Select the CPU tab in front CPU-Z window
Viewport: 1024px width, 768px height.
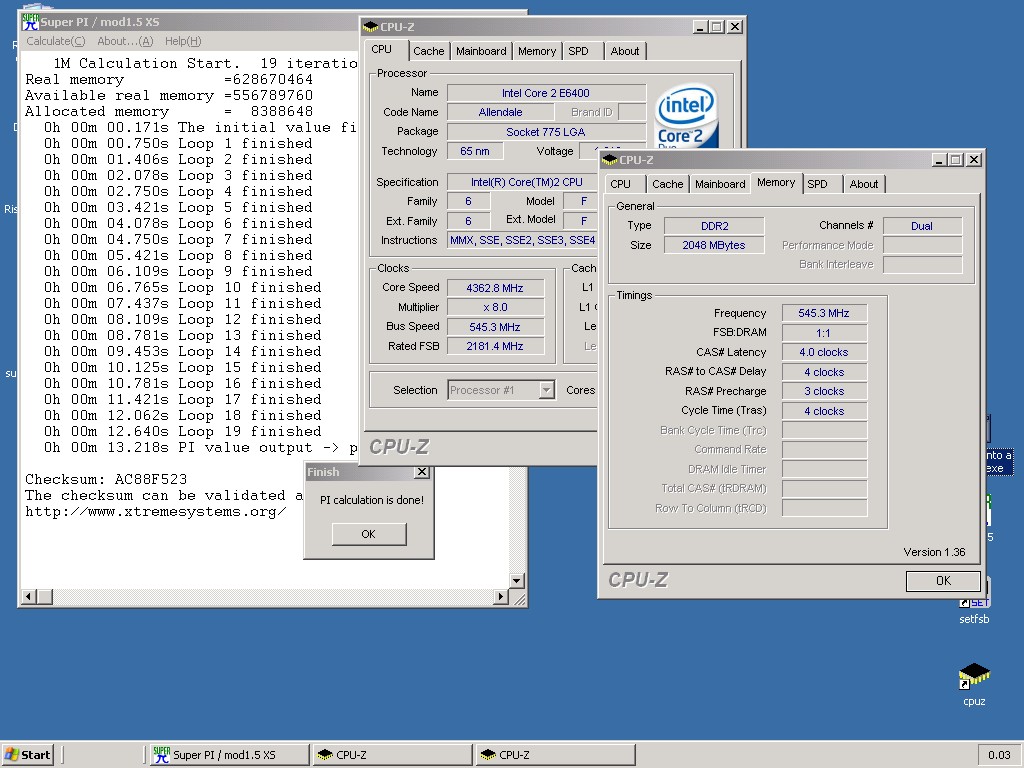coord(620,184)
